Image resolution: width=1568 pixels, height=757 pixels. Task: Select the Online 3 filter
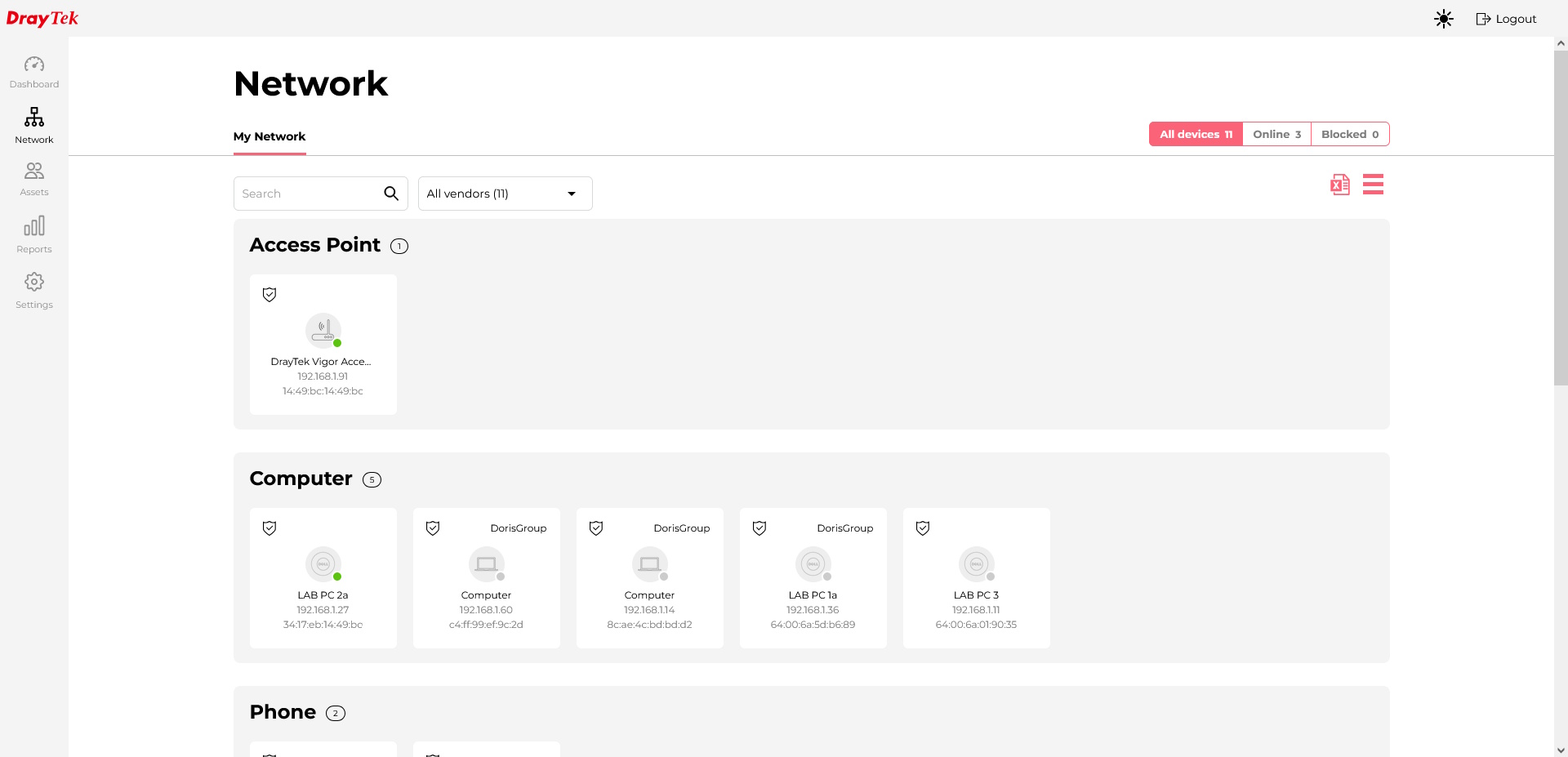tap(1276, 134)
